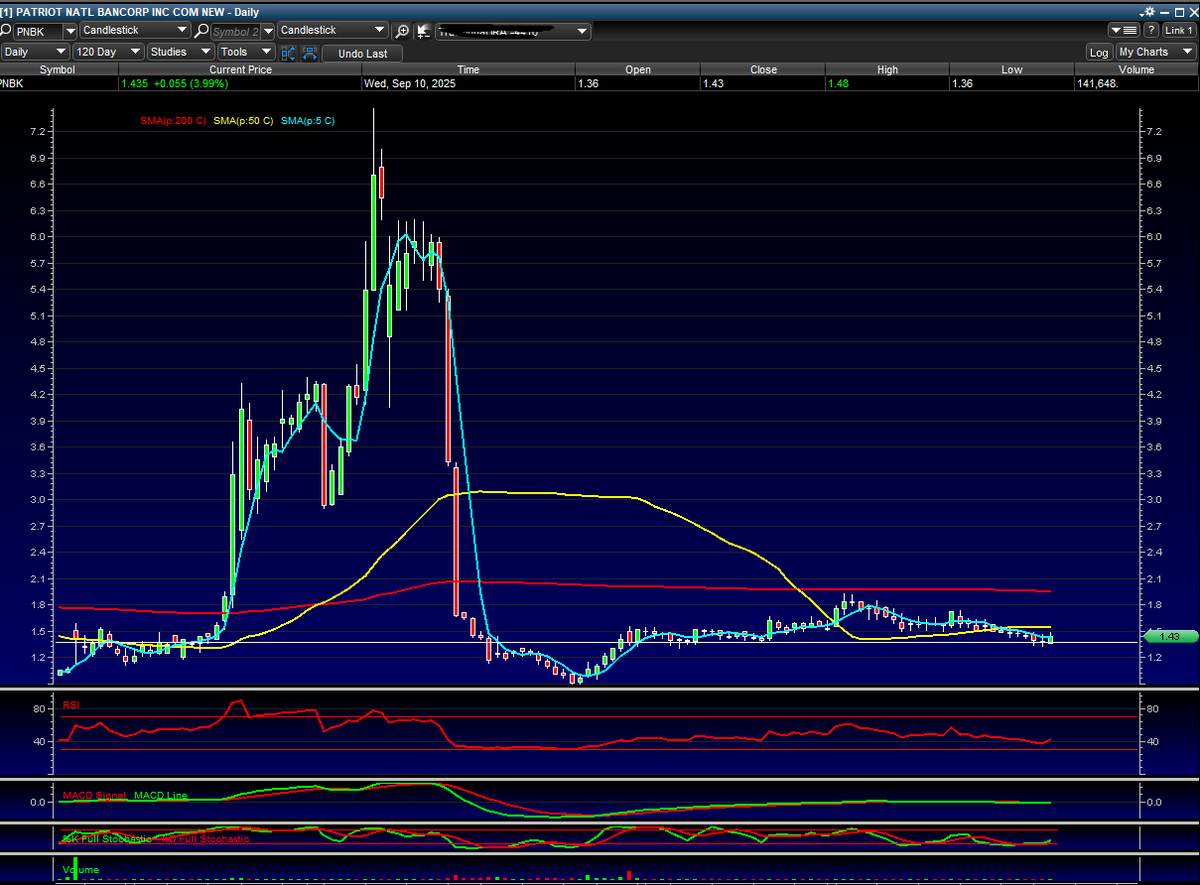Click the Symbol 2 input field
This screenshot has width=1200, height=885.
tap(235, 31)
